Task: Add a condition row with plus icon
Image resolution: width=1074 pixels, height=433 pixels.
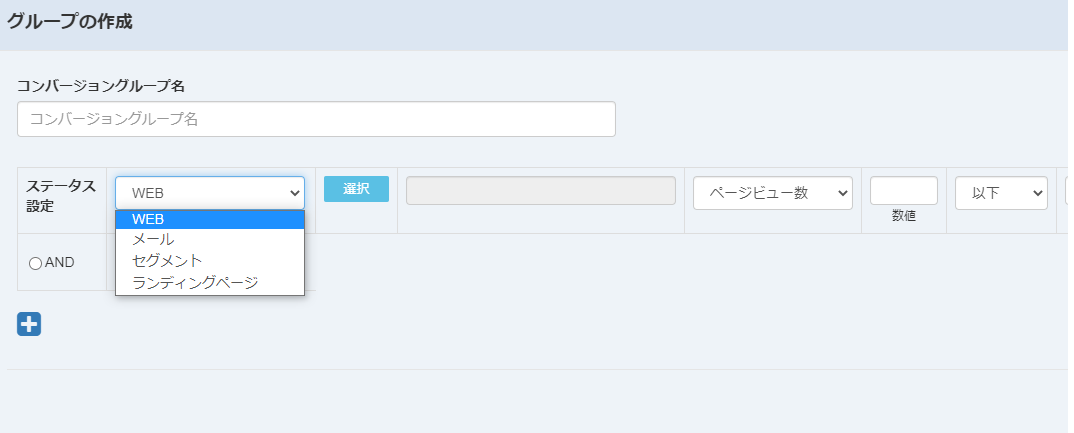Action: point(29,324)
